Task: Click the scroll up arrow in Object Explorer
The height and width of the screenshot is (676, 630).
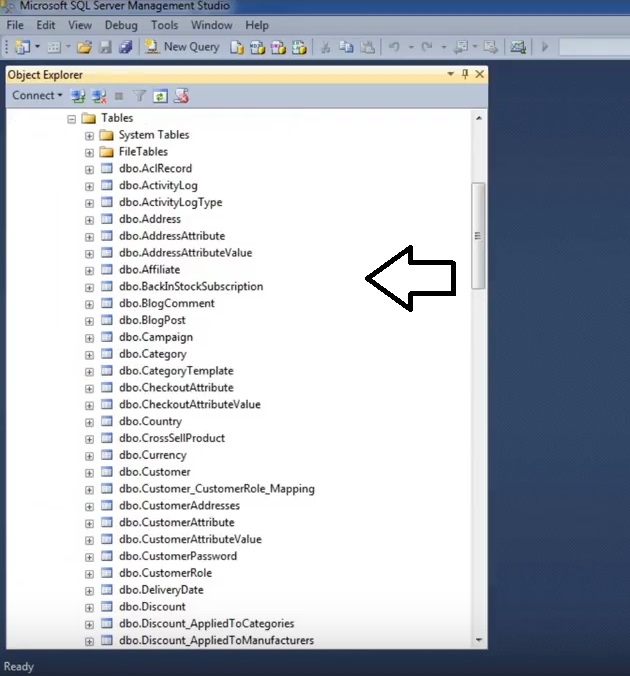Action: pos(479,118)
